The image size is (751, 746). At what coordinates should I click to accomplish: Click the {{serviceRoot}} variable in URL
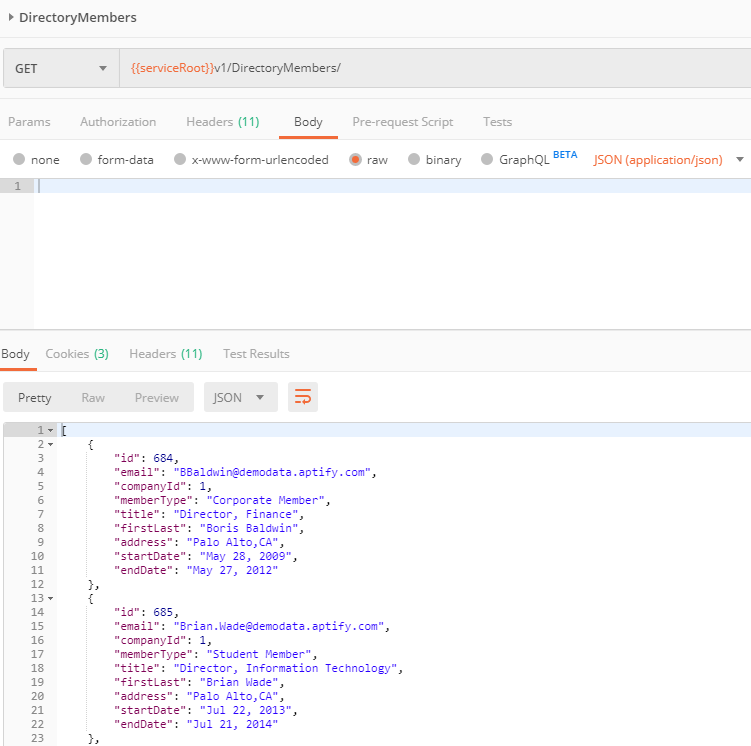pos(172,68)
